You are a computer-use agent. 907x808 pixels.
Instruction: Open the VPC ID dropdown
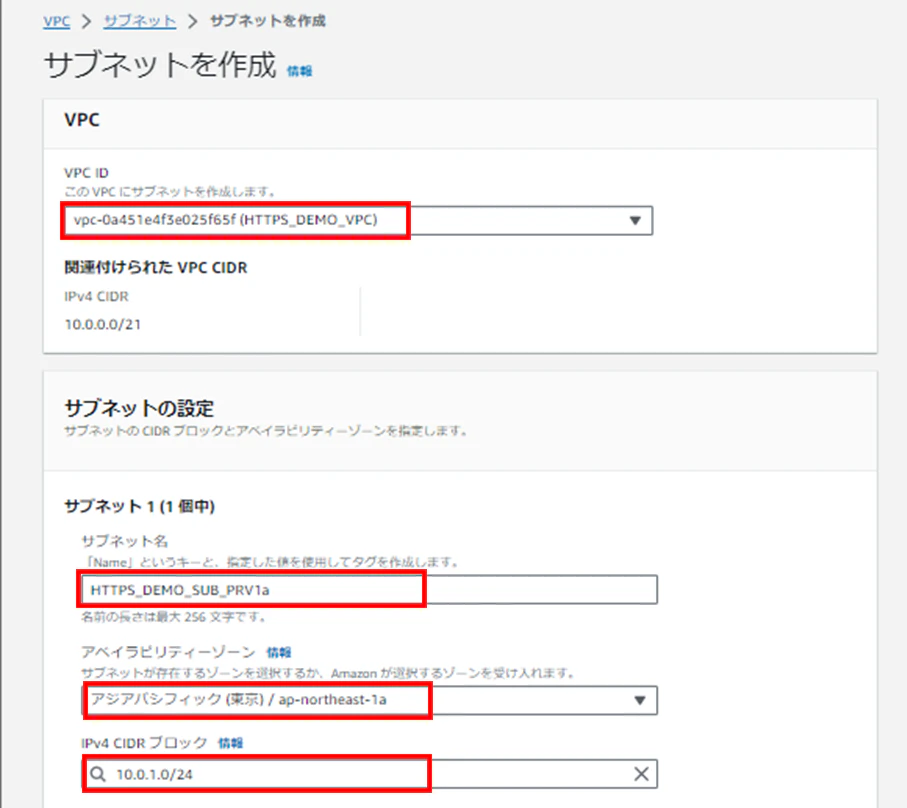[358, 220]
